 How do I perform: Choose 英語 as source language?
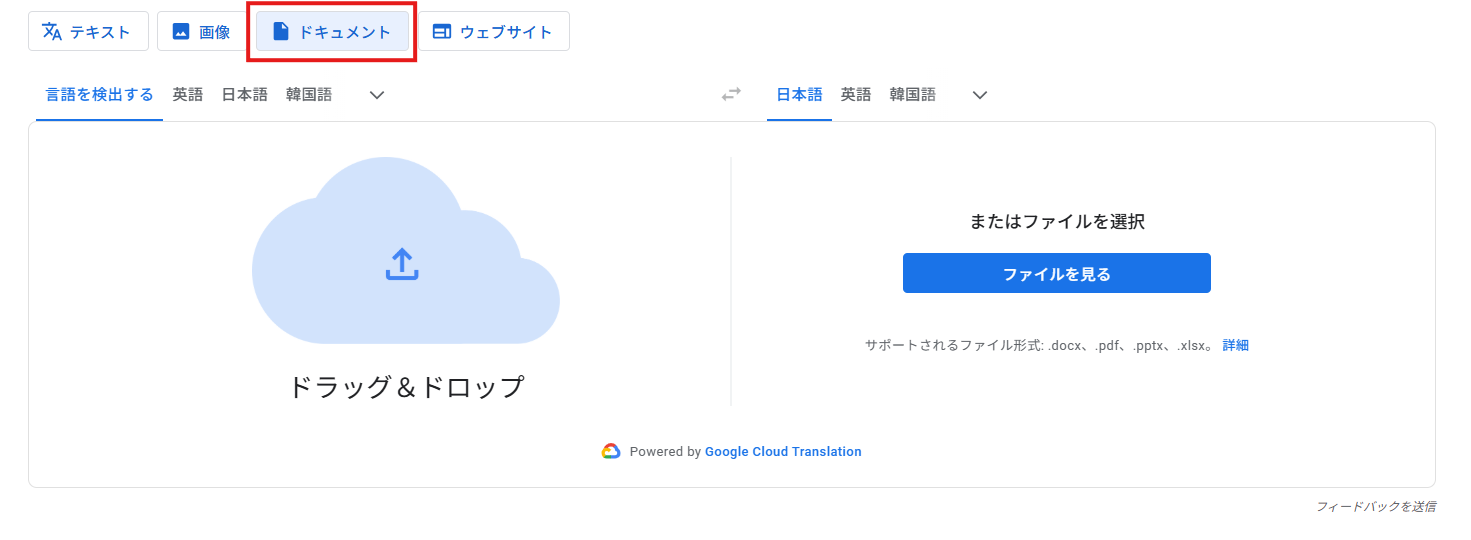pyautogui.click(x=187, y=95)
